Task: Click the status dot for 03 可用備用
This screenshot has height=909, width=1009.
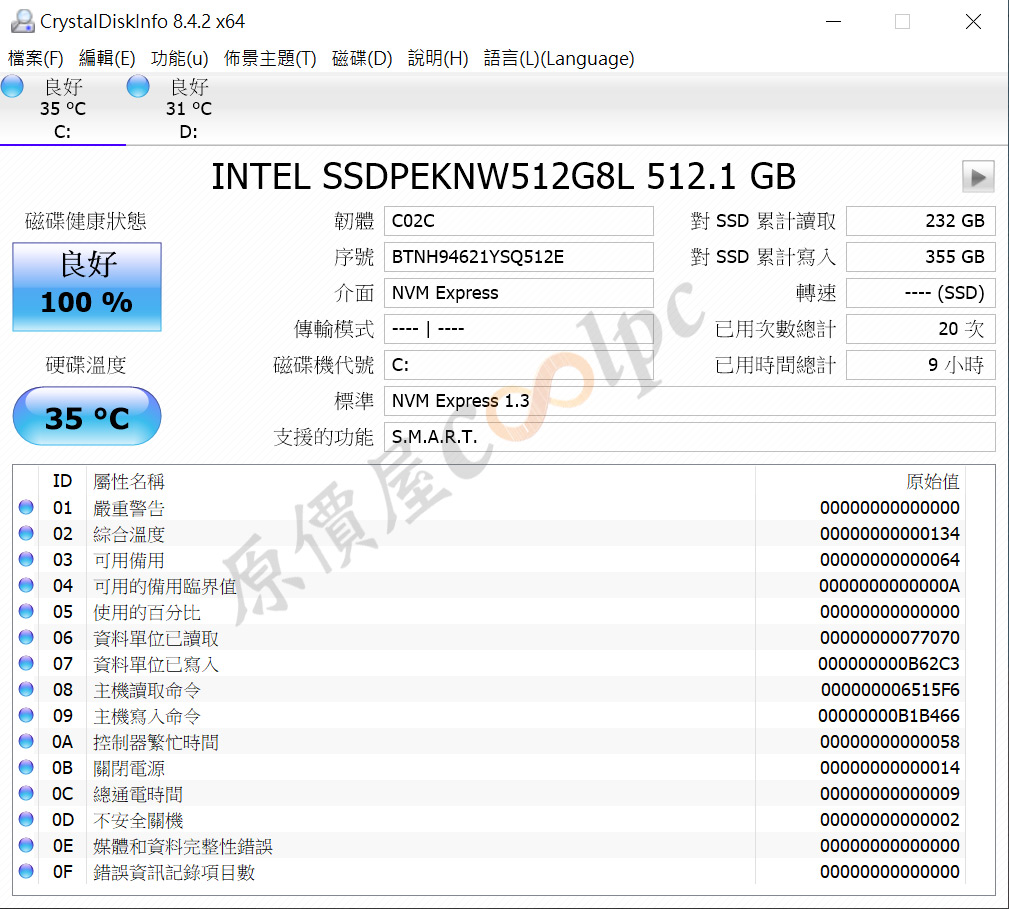Action: coord(26,560)
